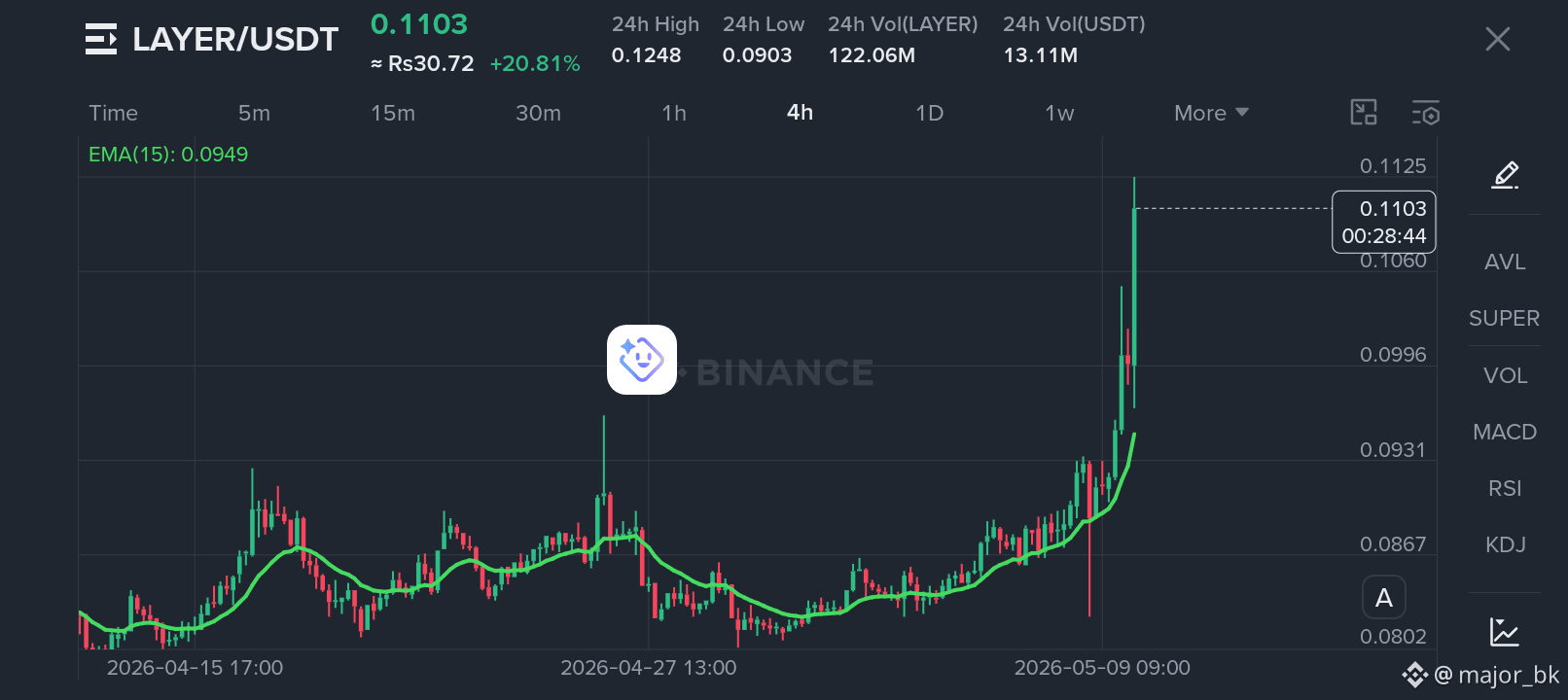Click the 2026-05-09 09:00 date label
Viewport: 1568px width, 700px height.
(x=1102, y=668)
